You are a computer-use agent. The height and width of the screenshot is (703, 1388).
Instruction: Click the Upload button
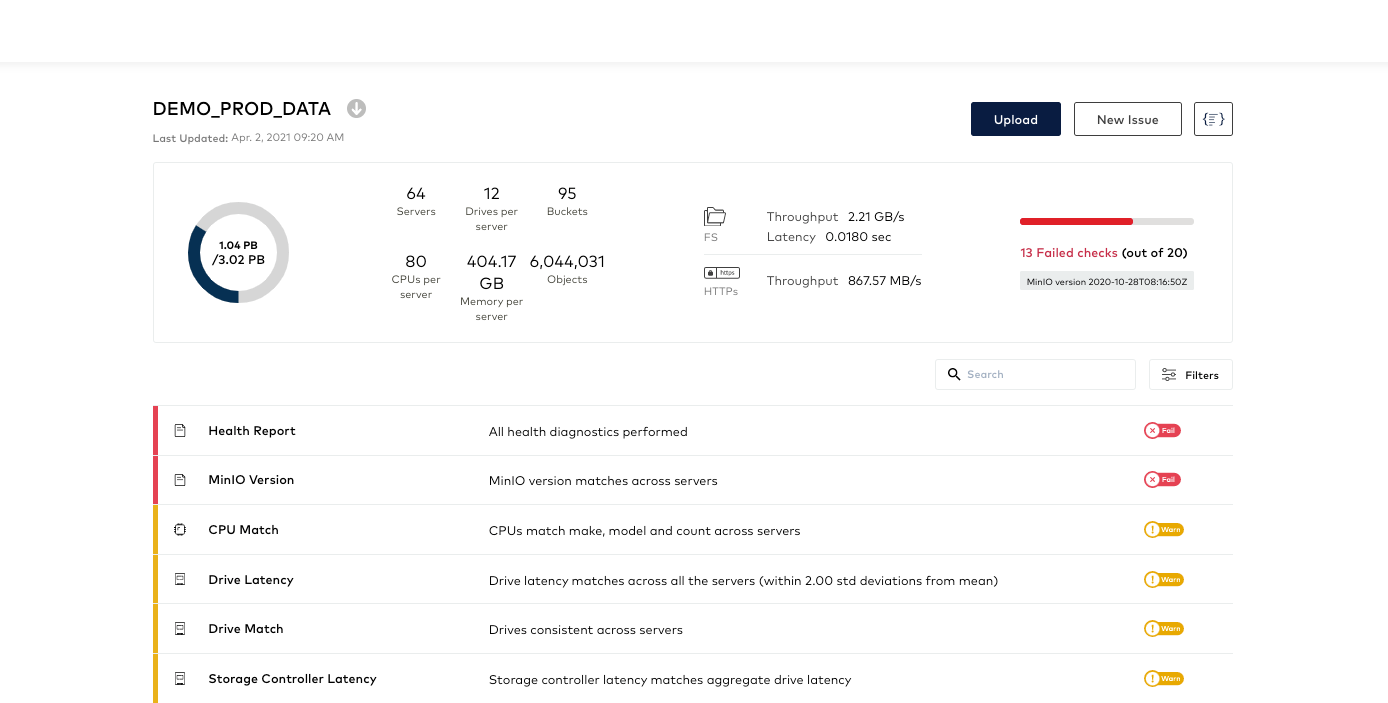[1015, 118]
